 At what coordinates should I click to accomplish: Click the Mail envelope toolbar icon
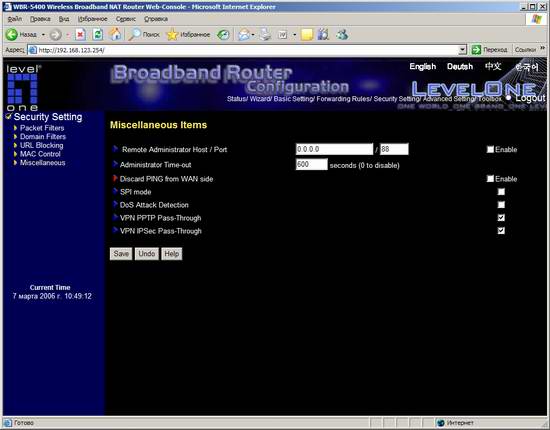(x=243, y=34)
